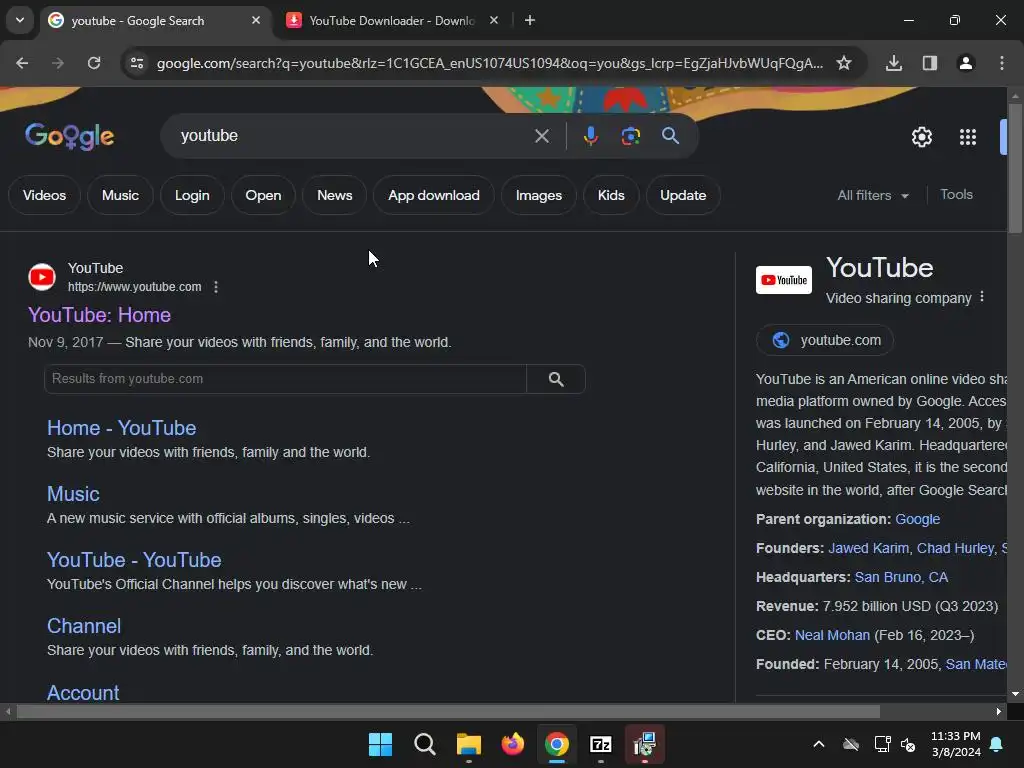This screenshot has width=1024, height=768.
Task: Open Chrome downloads icon
Action: tap(894, 63)
